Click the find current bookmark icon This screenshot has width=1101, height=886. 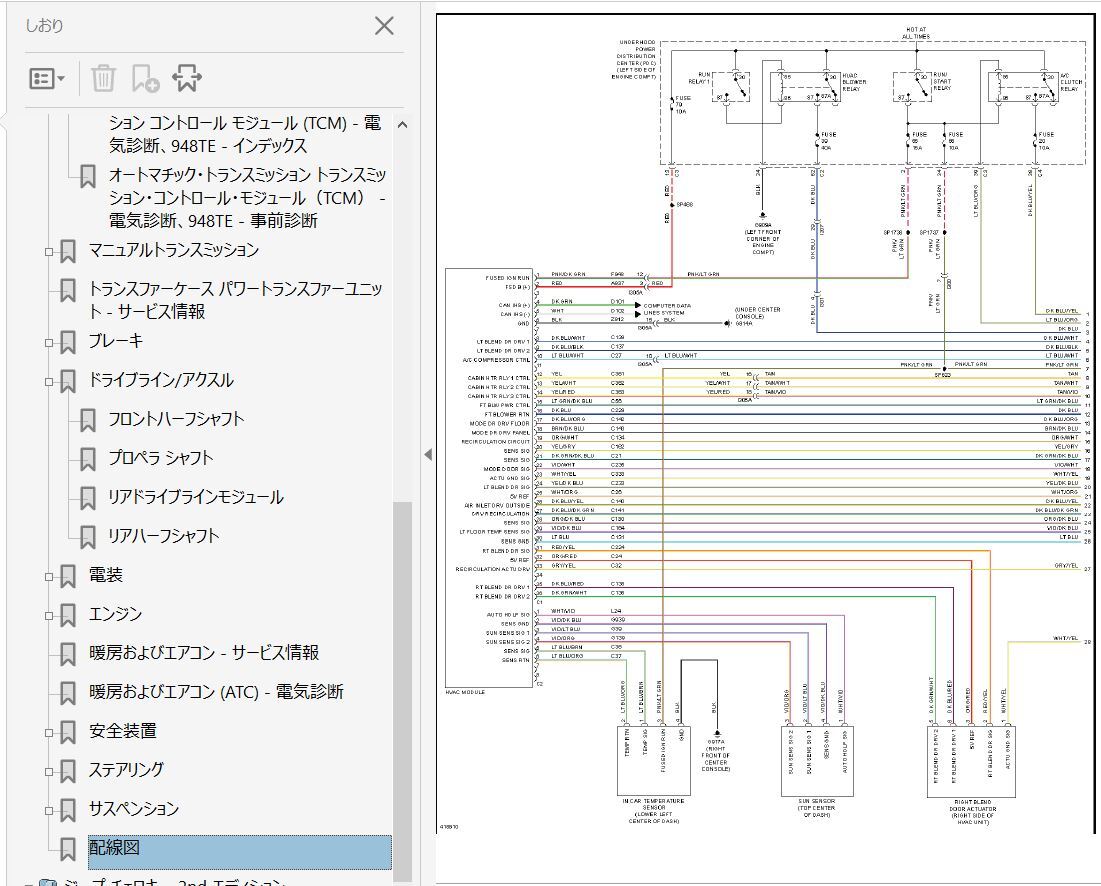187,78
